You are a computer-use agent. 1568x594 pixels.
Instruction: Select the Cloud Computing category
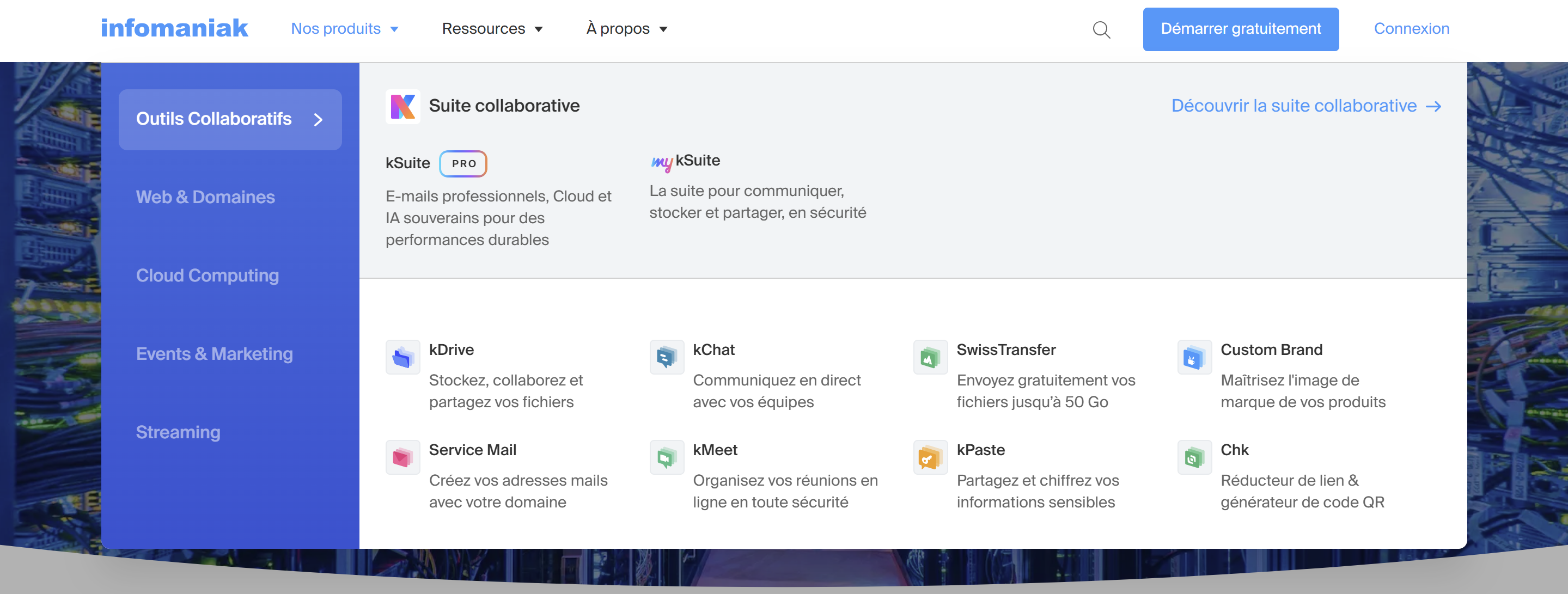point(207,275)
